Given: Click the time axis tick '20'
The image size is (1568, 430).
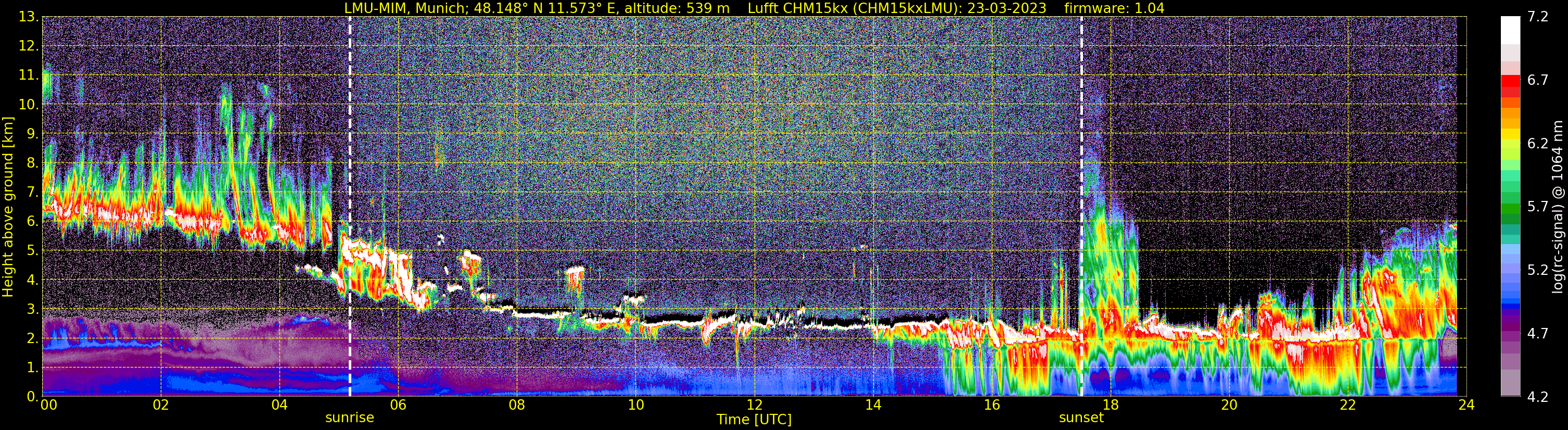Looking at the screenshot, I should (x=1229, y=405).
